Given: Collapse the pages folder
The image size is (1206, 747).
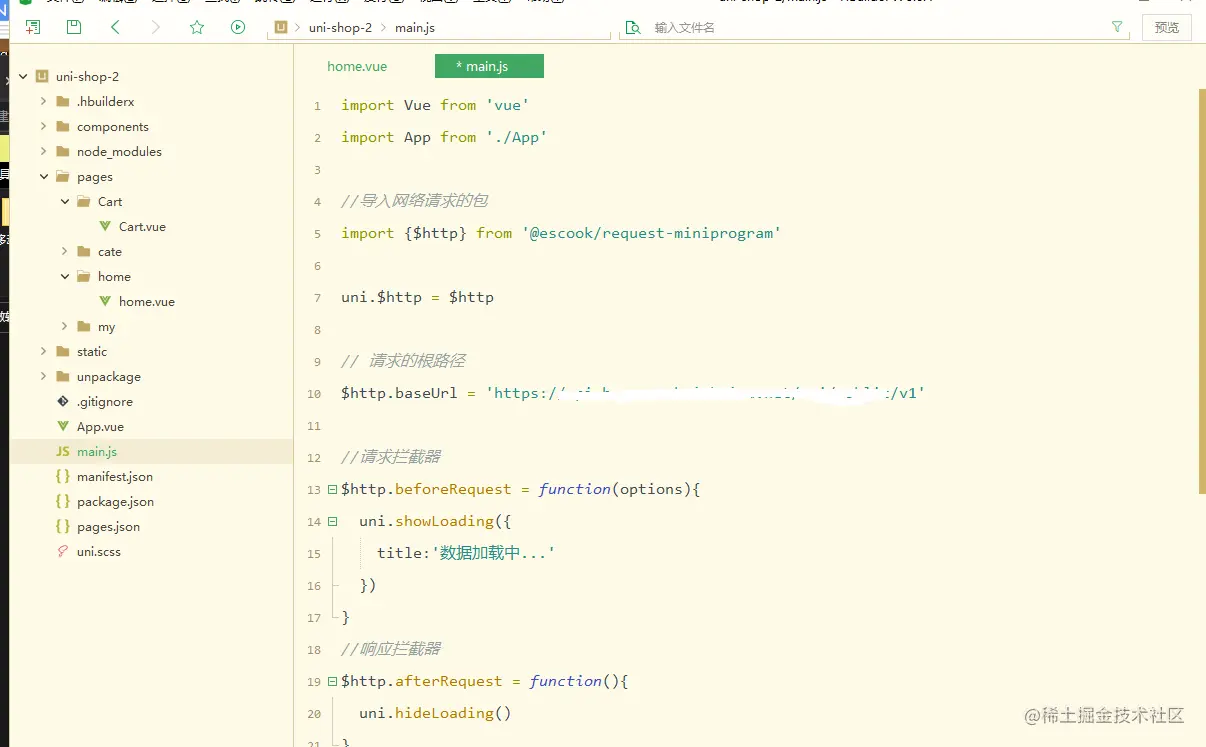Looking at the screenshot, I should coord(44,176).
